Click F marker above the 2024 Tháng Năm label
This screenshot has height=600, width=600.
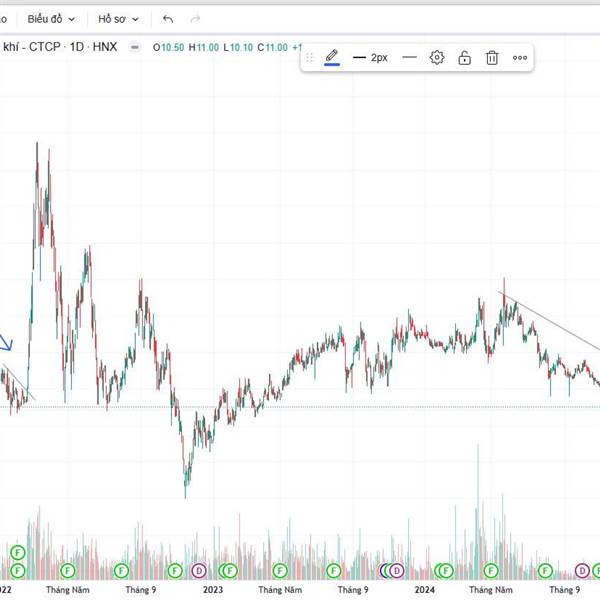tap(491, 571)
